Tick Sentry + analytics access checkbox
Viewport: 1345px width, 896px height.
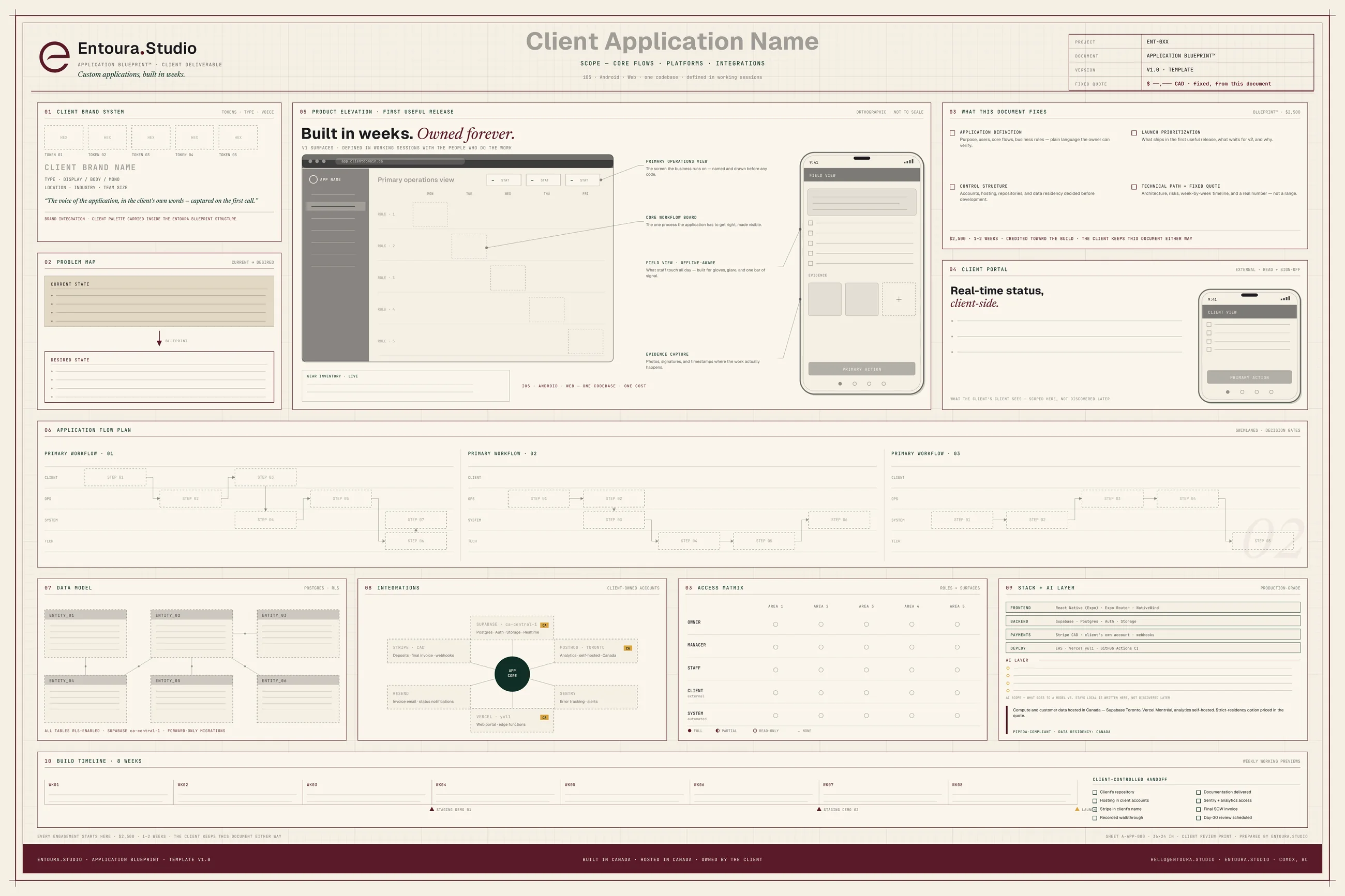click(1199, 801)
